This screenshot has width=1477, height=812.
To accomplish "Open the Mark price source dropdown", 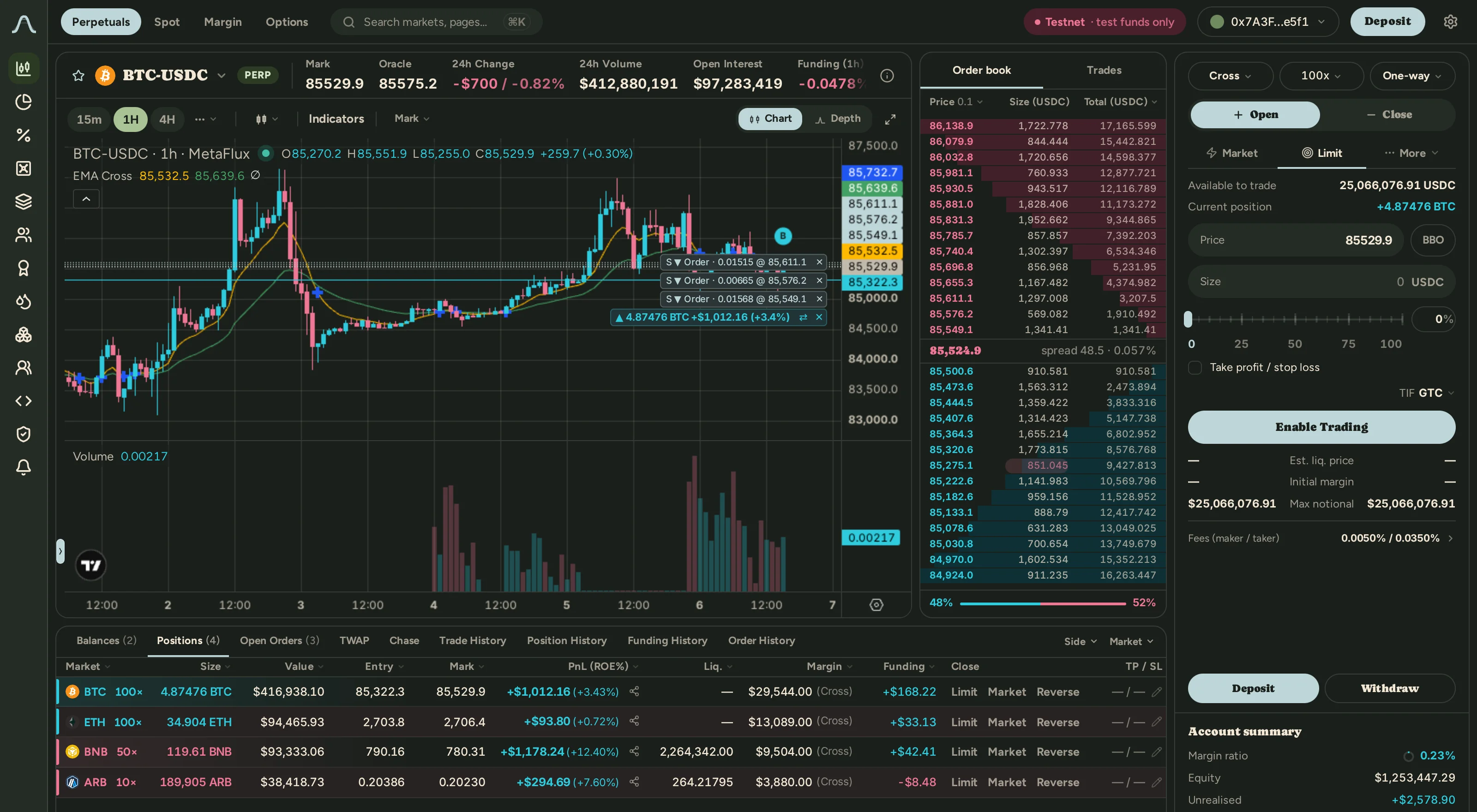I will (412, 118).
